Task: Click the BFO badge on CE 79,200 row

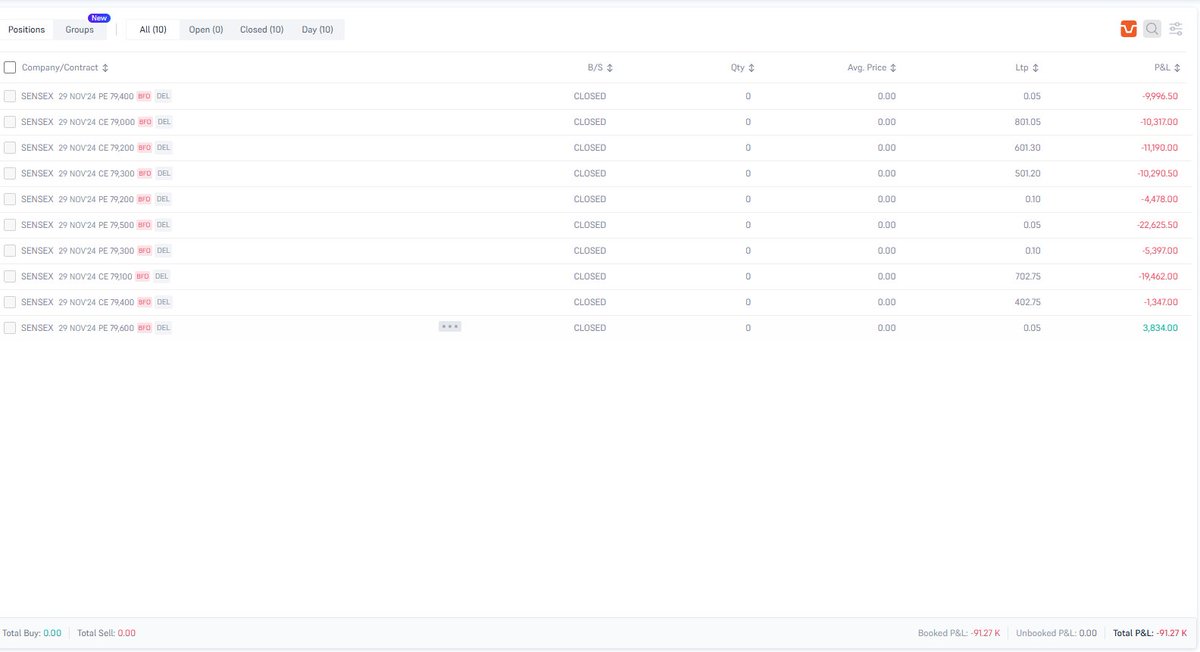Action: click(145, 148)
